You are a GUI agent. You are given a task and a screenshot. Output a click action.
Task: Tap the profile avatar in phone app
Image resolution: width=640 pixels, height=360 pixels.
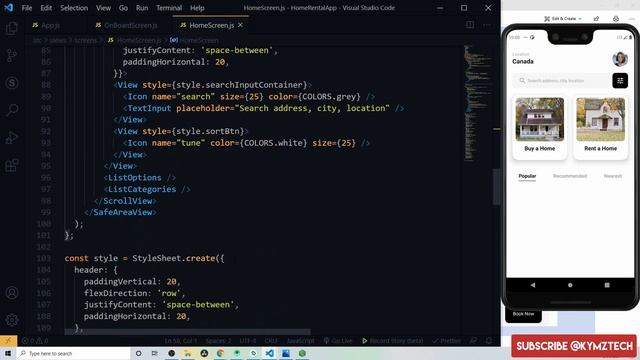coord(620,59)
